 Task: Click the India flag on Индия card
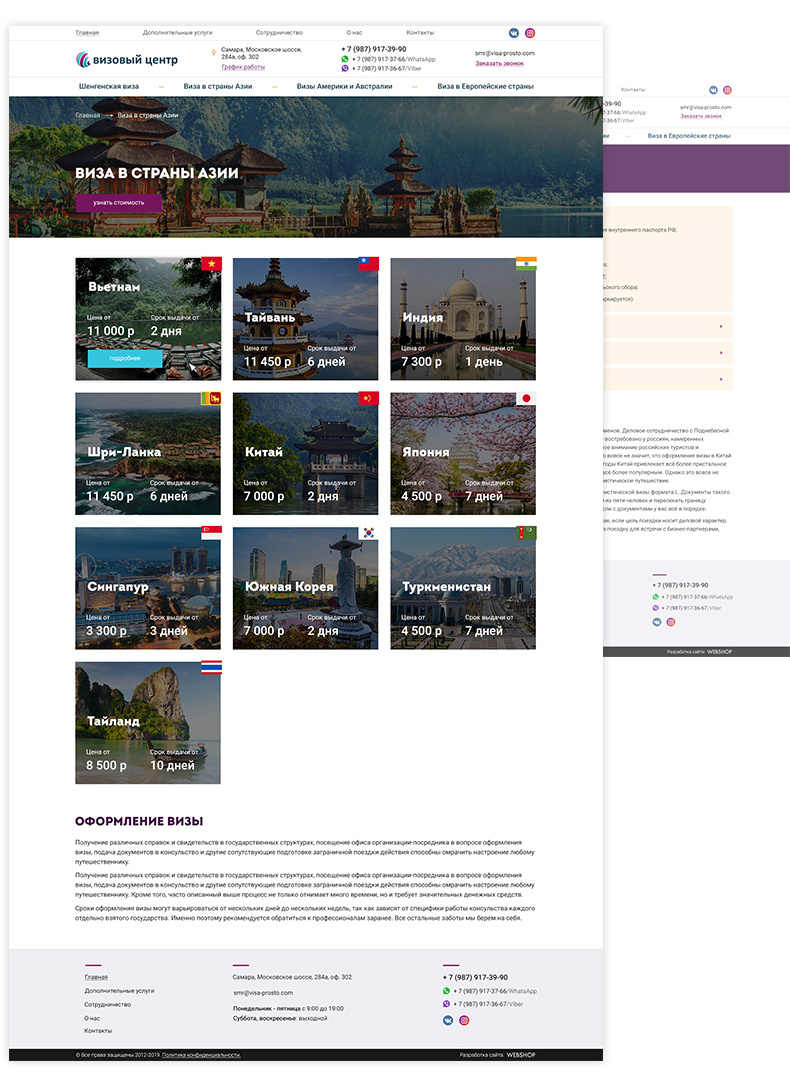click(526, 264)
